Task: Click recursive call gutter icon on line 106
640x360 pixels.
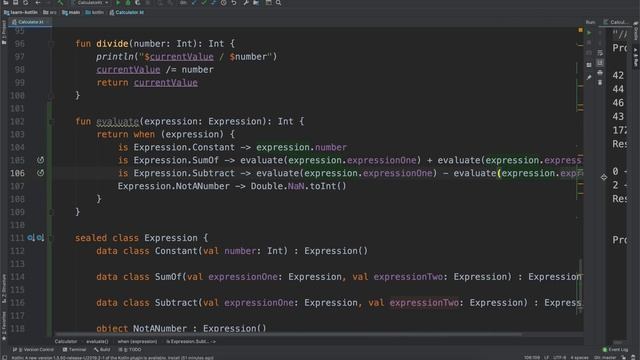Action: [40, 173]
